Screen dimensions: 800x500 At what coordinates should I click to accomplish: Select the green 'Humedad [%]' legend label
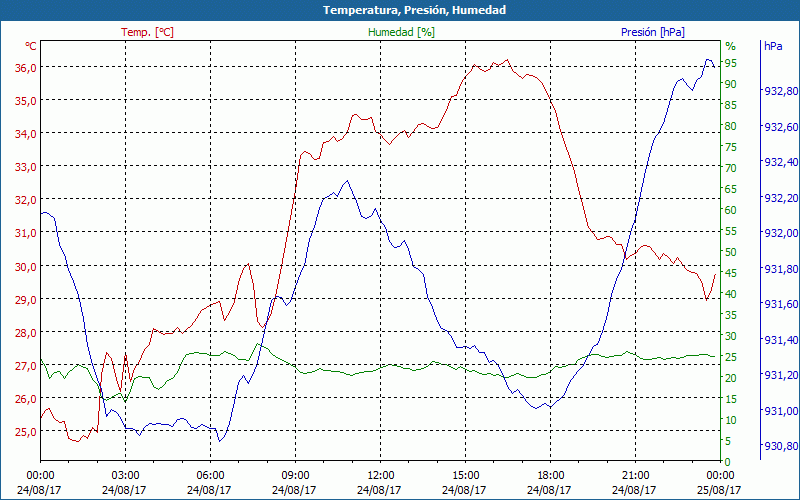[401, 32]
